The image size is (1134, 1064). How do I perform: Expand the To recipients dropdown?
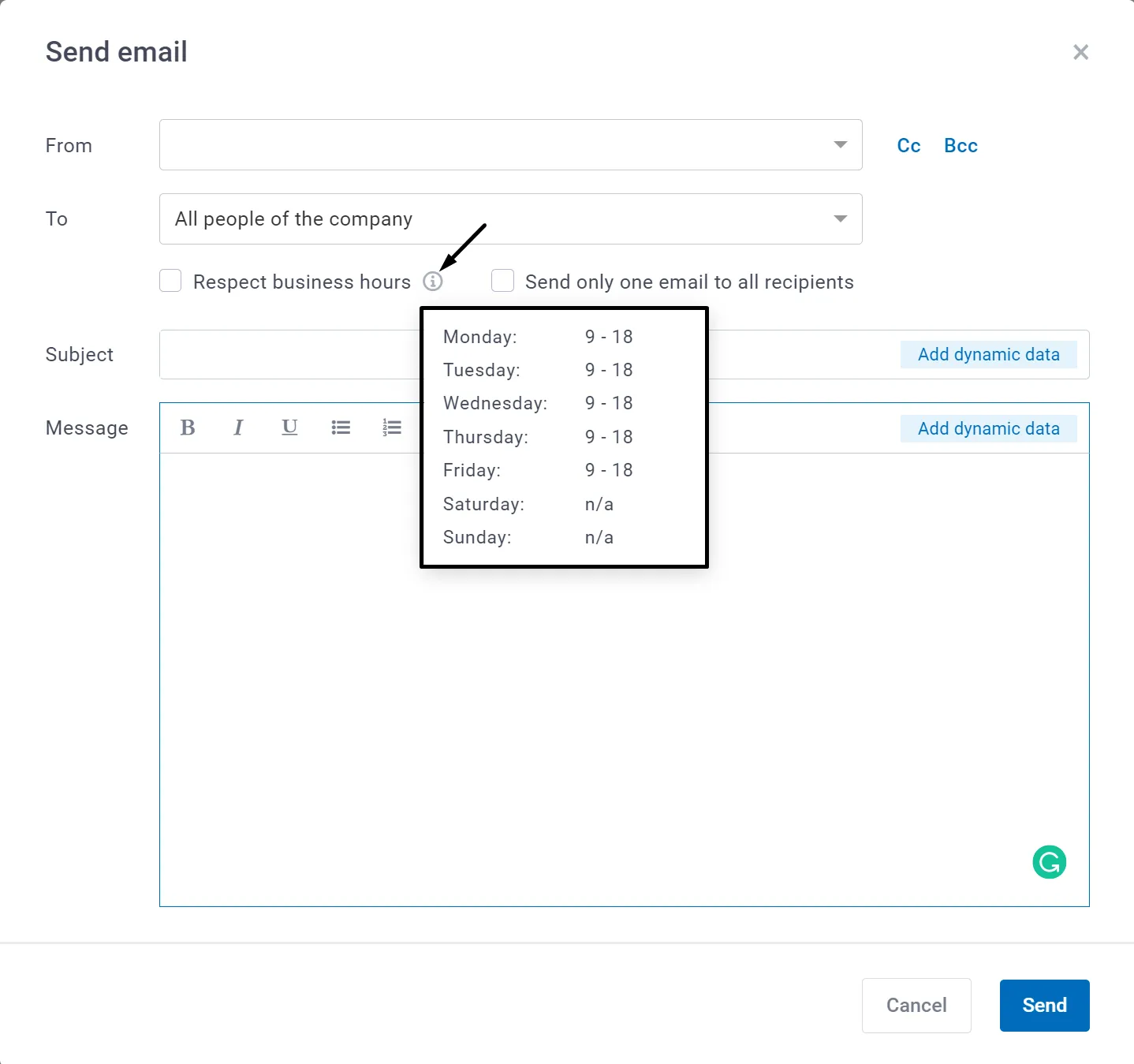(x=510, y=219)
